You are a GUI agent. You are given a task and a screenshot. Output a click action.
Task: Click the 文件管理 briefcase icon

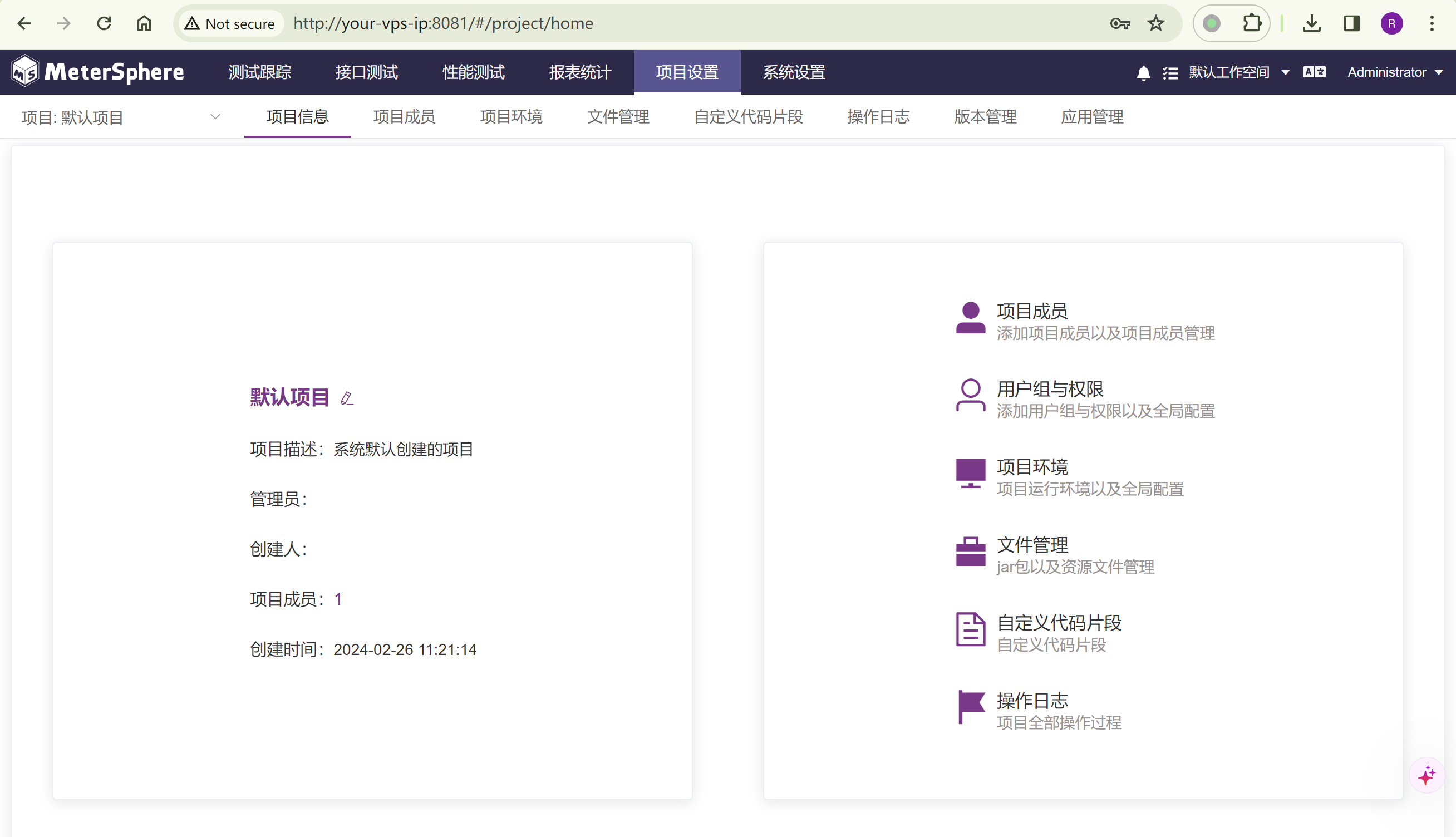pos(970,552)
